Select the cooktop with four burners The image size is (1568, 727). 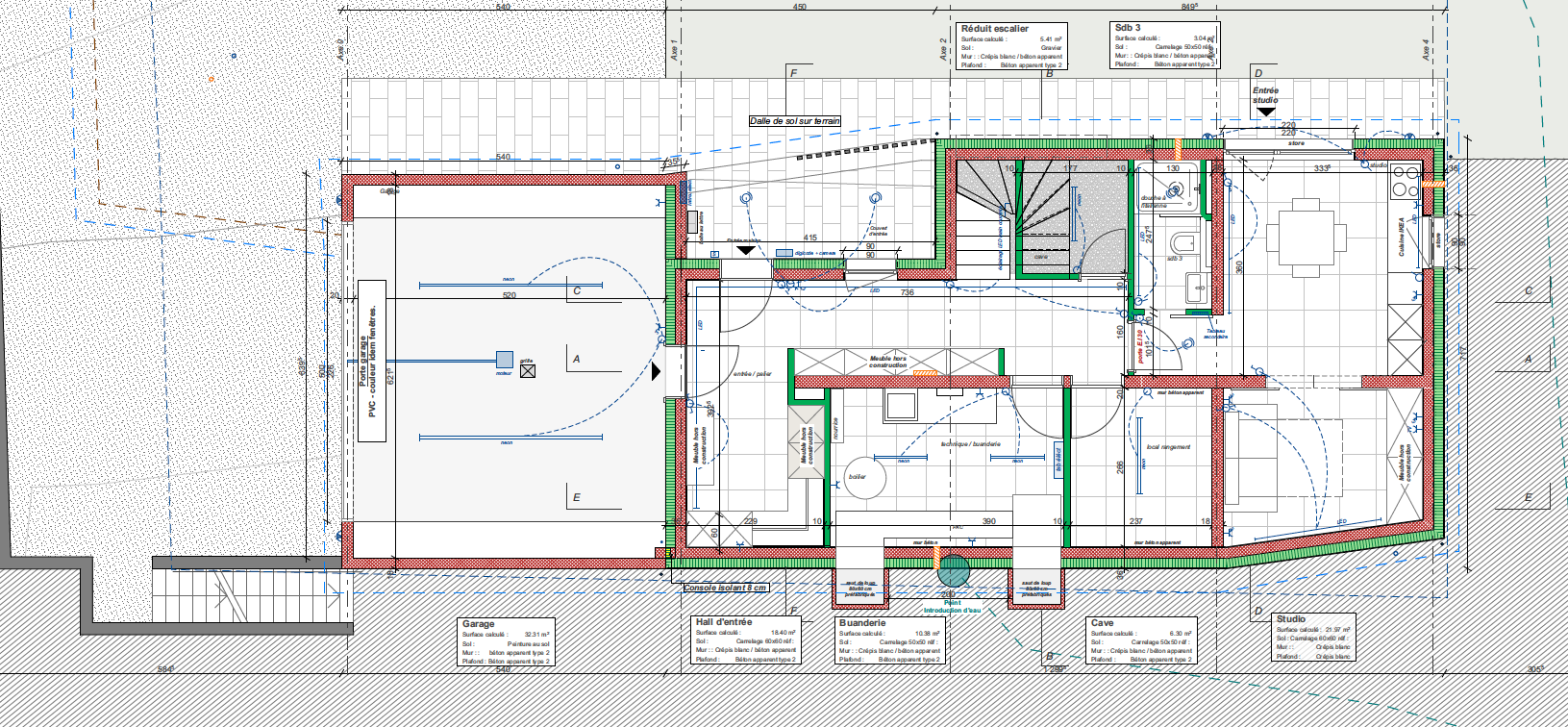click(x=1406, y=183)
